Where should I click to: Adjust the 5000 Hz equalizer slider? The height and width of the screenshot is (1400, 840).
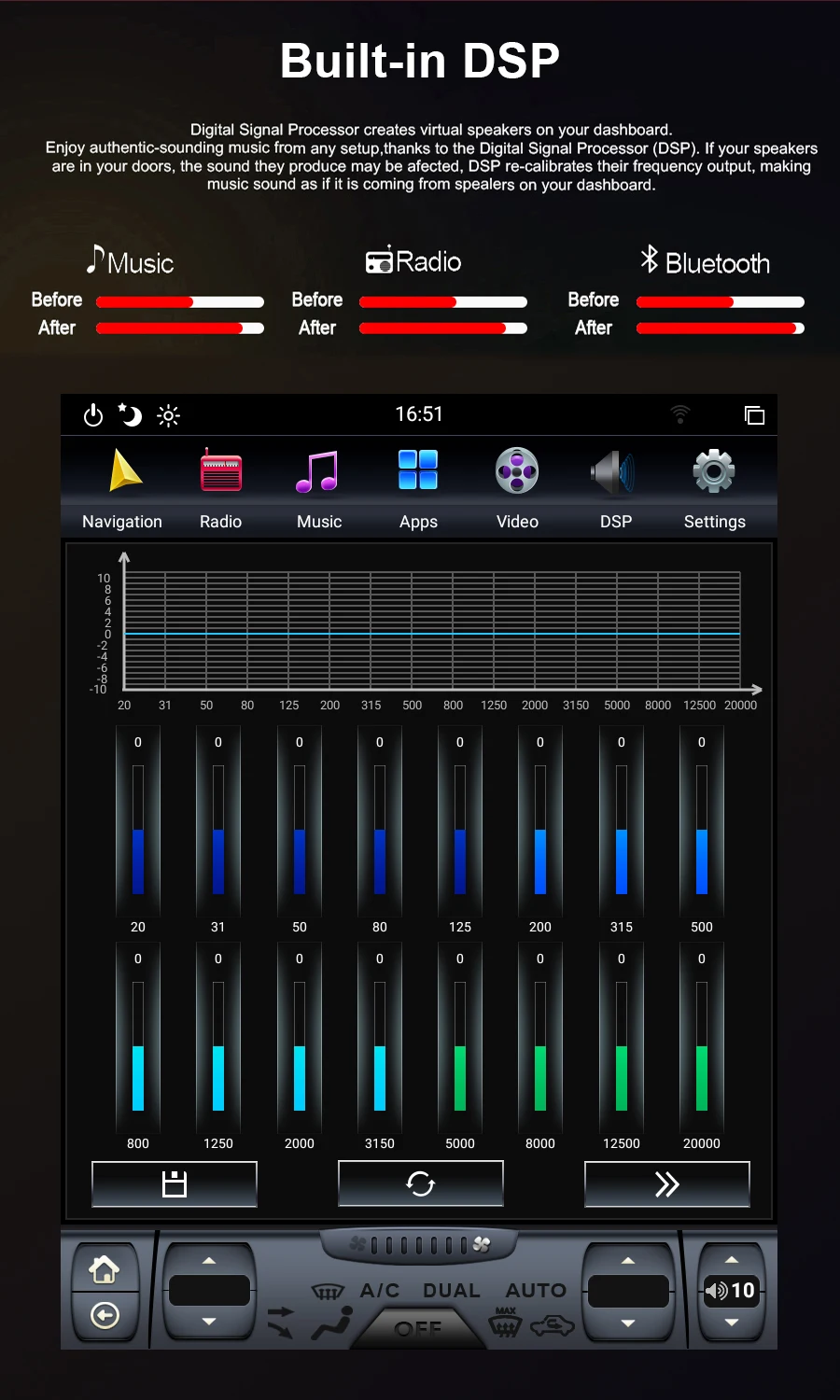click(460, 1045)
